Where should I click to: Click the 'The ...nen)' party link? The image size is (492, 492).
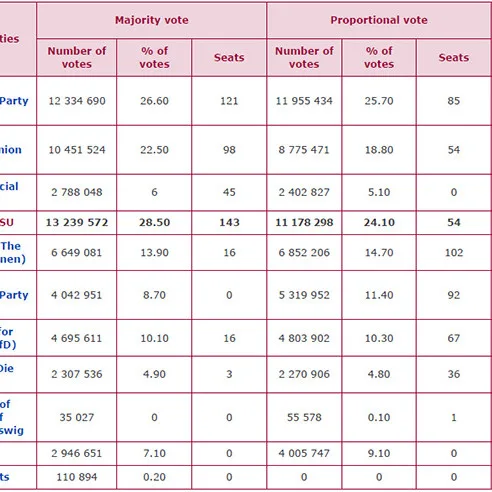11,252
